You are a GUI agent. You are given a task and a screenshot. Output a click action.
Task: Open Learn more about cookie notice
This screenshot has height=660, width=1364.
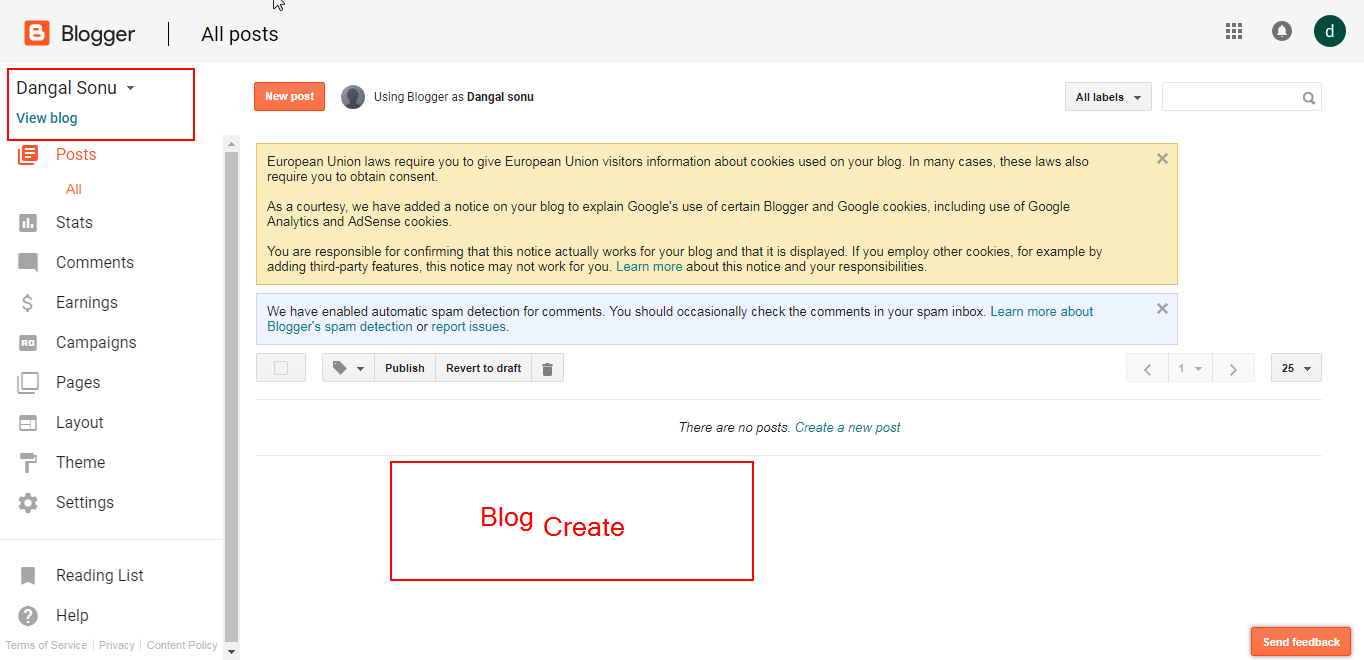pyautogui.click(x=649, y=267)
